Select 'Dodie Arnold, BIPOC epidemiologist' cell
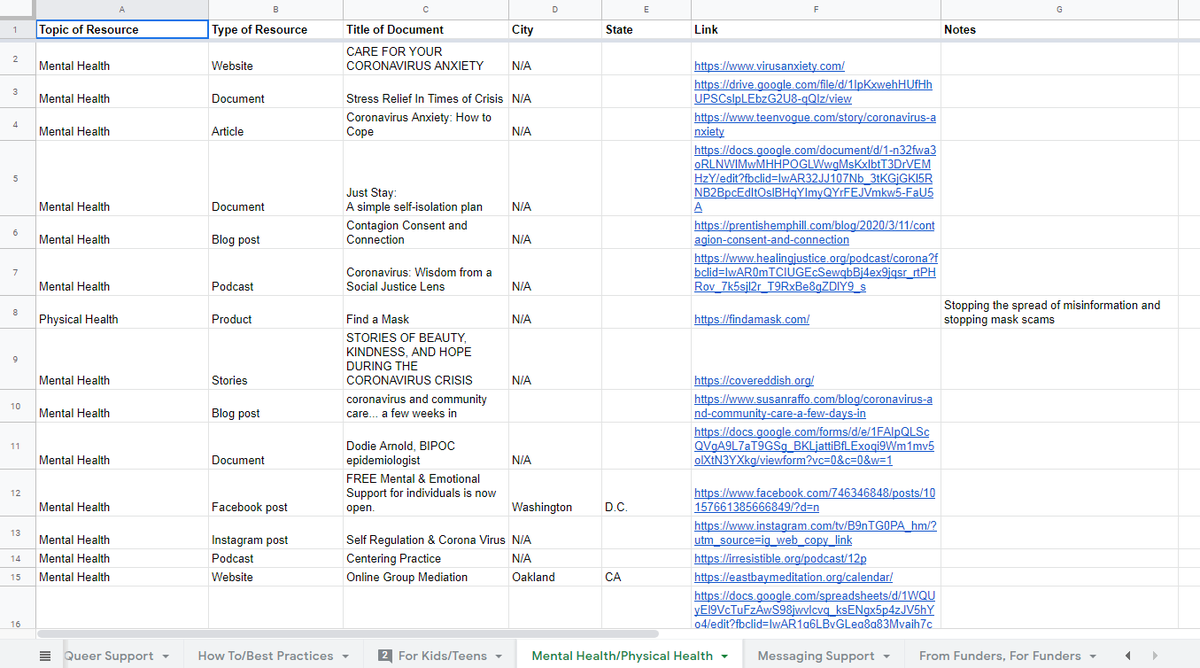 [x=424, y=446]
